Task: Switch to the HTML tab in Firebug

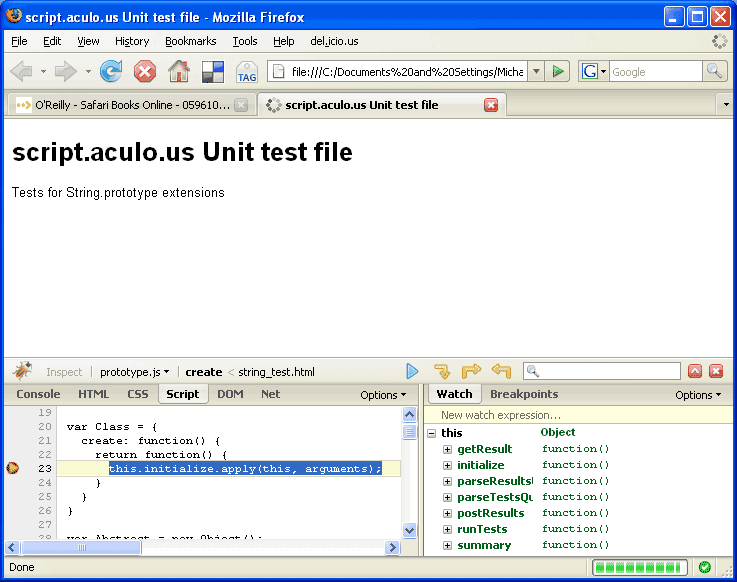Action: (94, 394)
